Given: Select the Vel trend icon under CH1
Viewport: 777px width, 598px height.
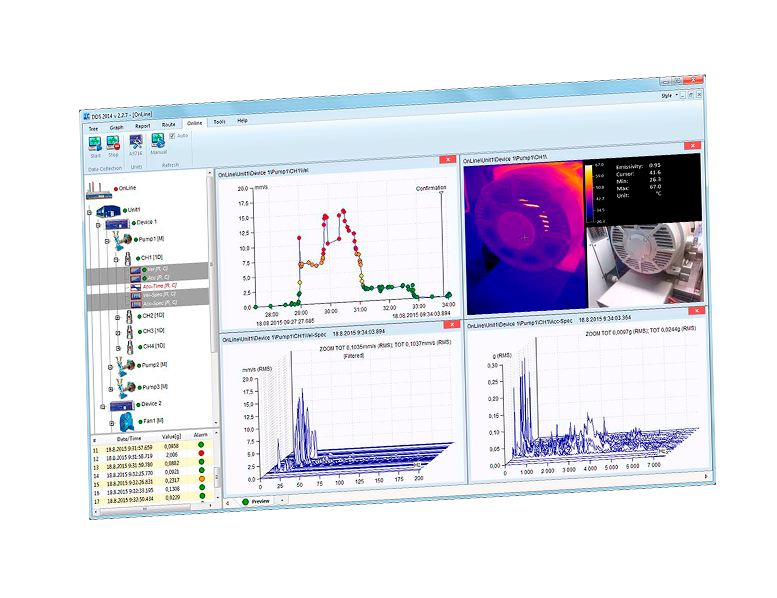Looking at the screenshot, I should 135,270.
